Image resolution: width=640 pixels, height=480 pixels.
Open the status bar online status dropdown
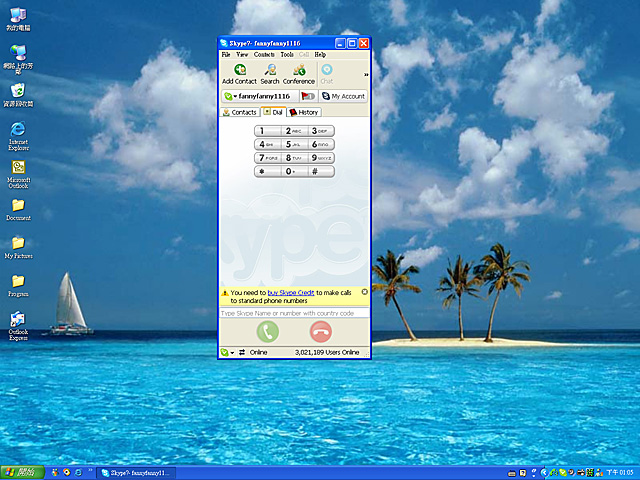(x=227, y=352)
